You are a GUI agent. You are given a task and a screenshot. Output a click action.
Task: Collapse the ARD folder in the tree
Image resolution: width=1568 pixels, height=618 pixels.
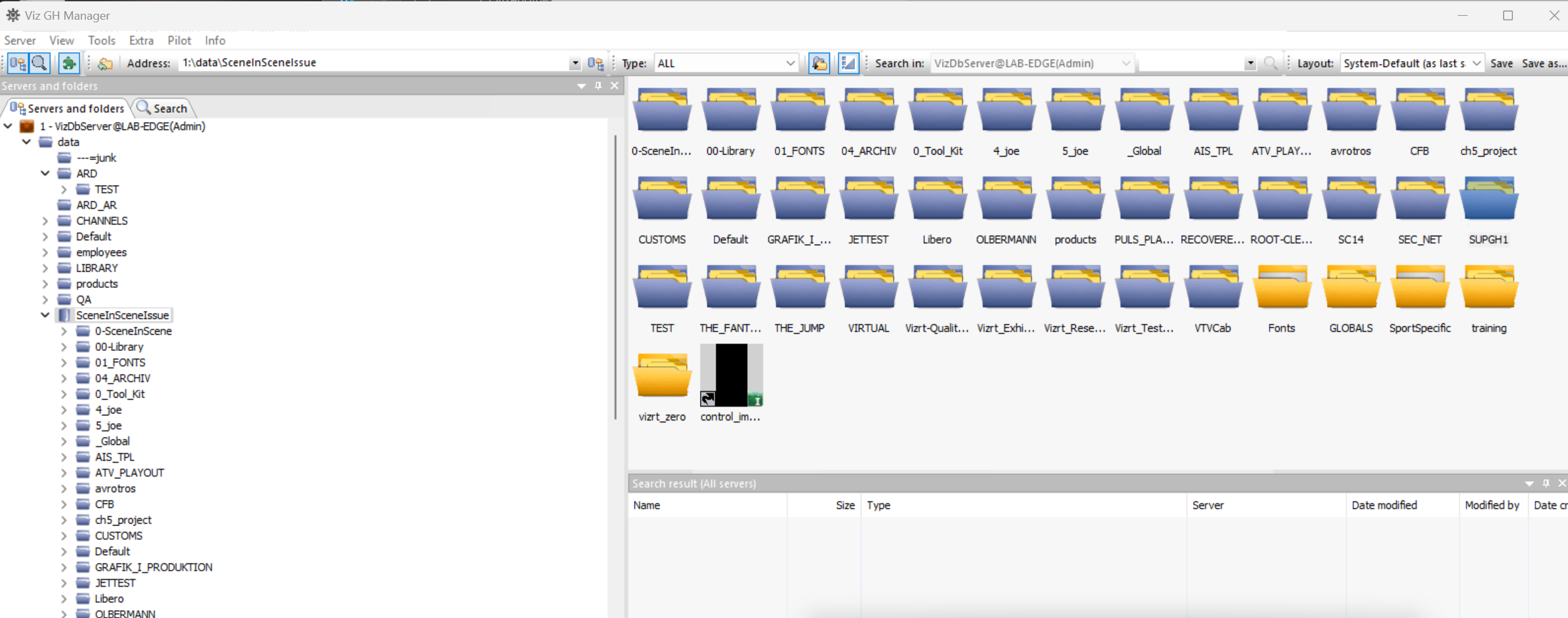(x=45, y=173)
